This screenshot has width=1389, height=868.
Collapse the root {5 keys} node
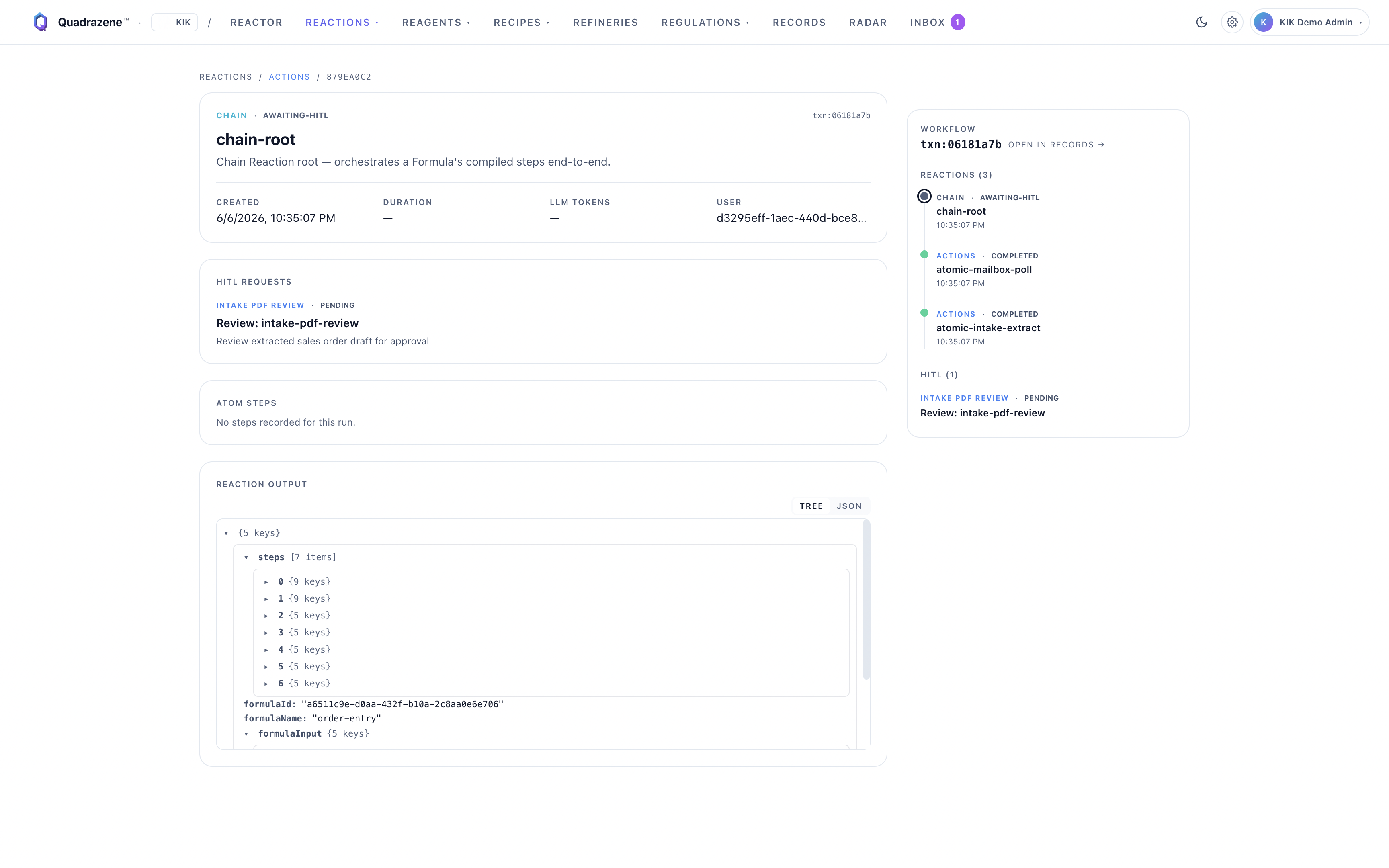click(x=226, y=533)
